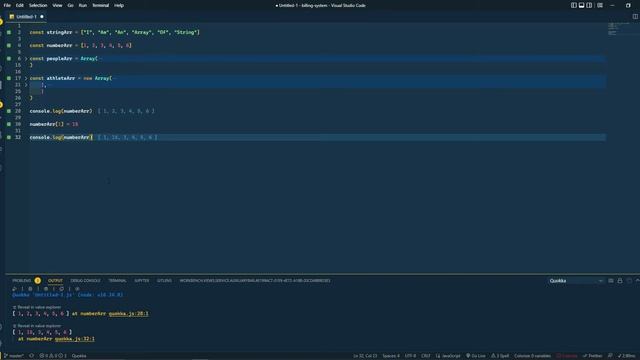
Task: Click first Reveal in value explorer link
Action: [x=37, y=307]
